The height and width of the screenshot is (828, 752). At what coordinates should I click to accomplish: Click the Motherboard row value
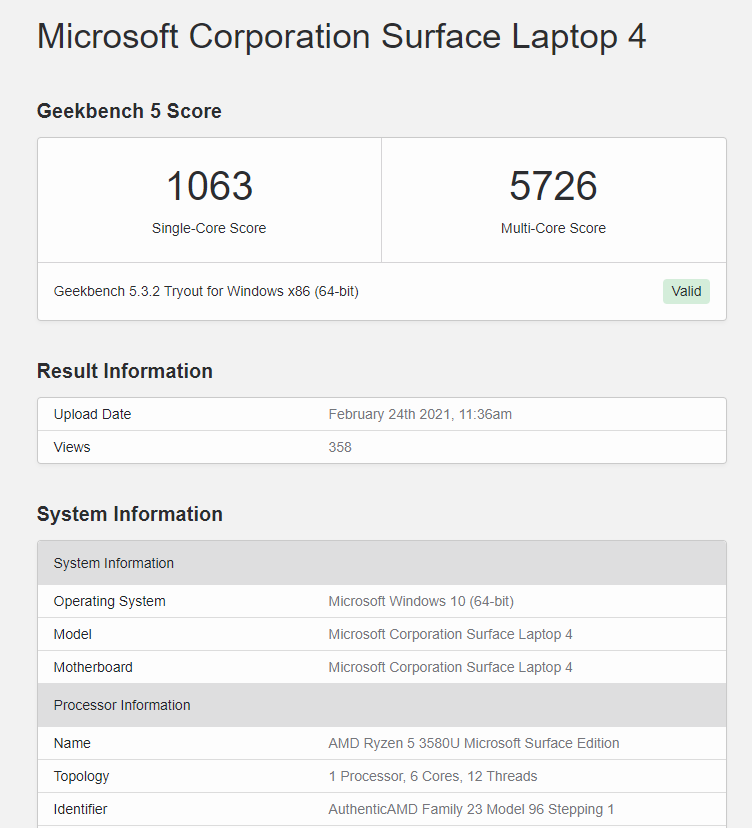tap(450, 667)
